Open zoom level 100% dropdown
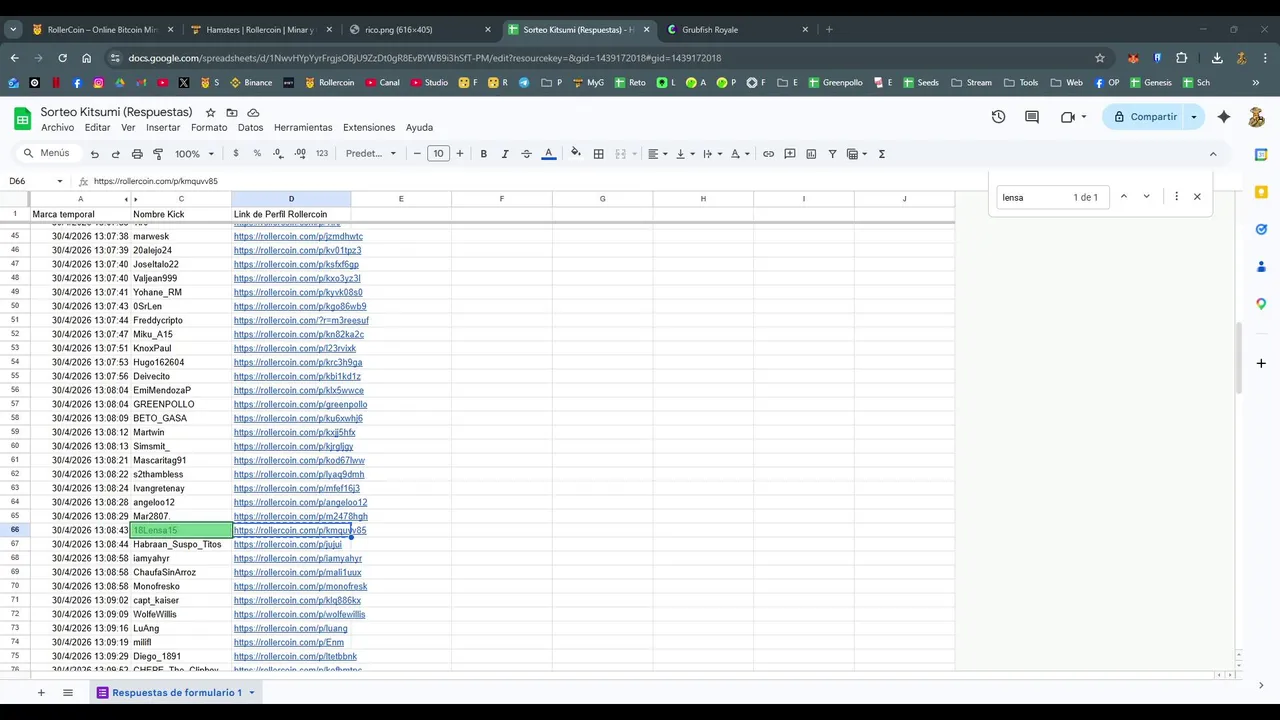 click(194, 154)
